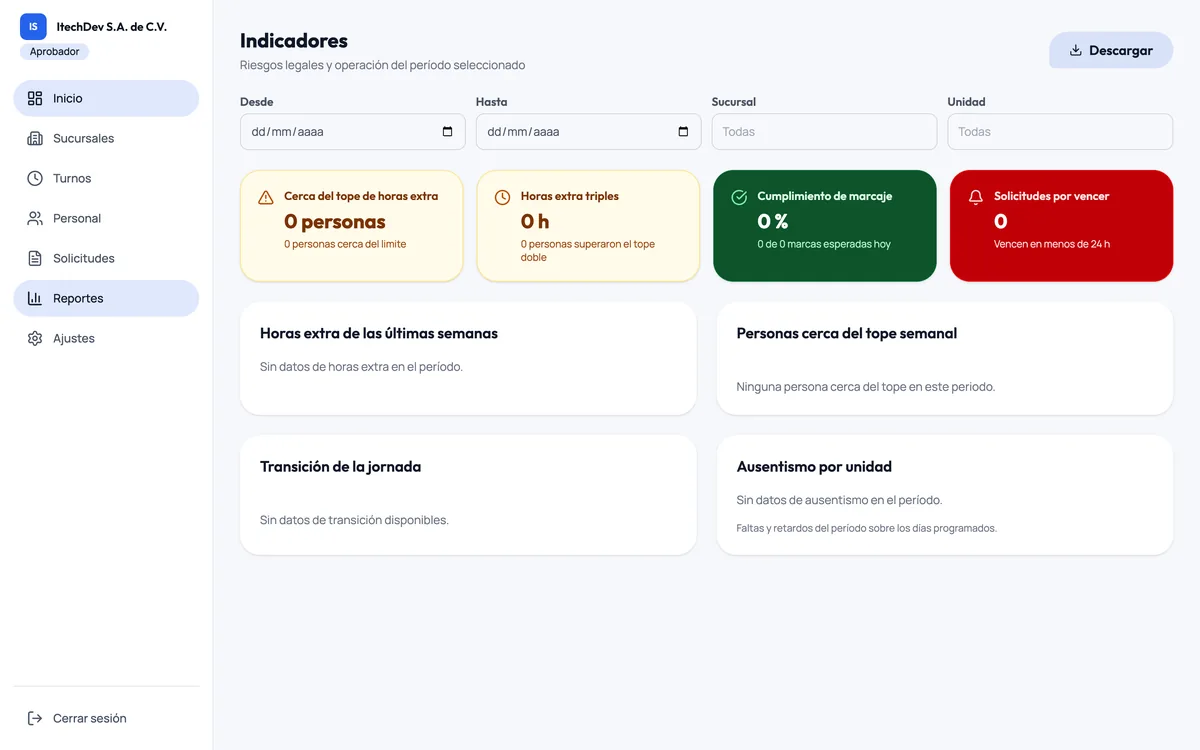Click clock icon on Horas extra triples card
This screenshot has width=1200, height=750.
click(503, 198)
